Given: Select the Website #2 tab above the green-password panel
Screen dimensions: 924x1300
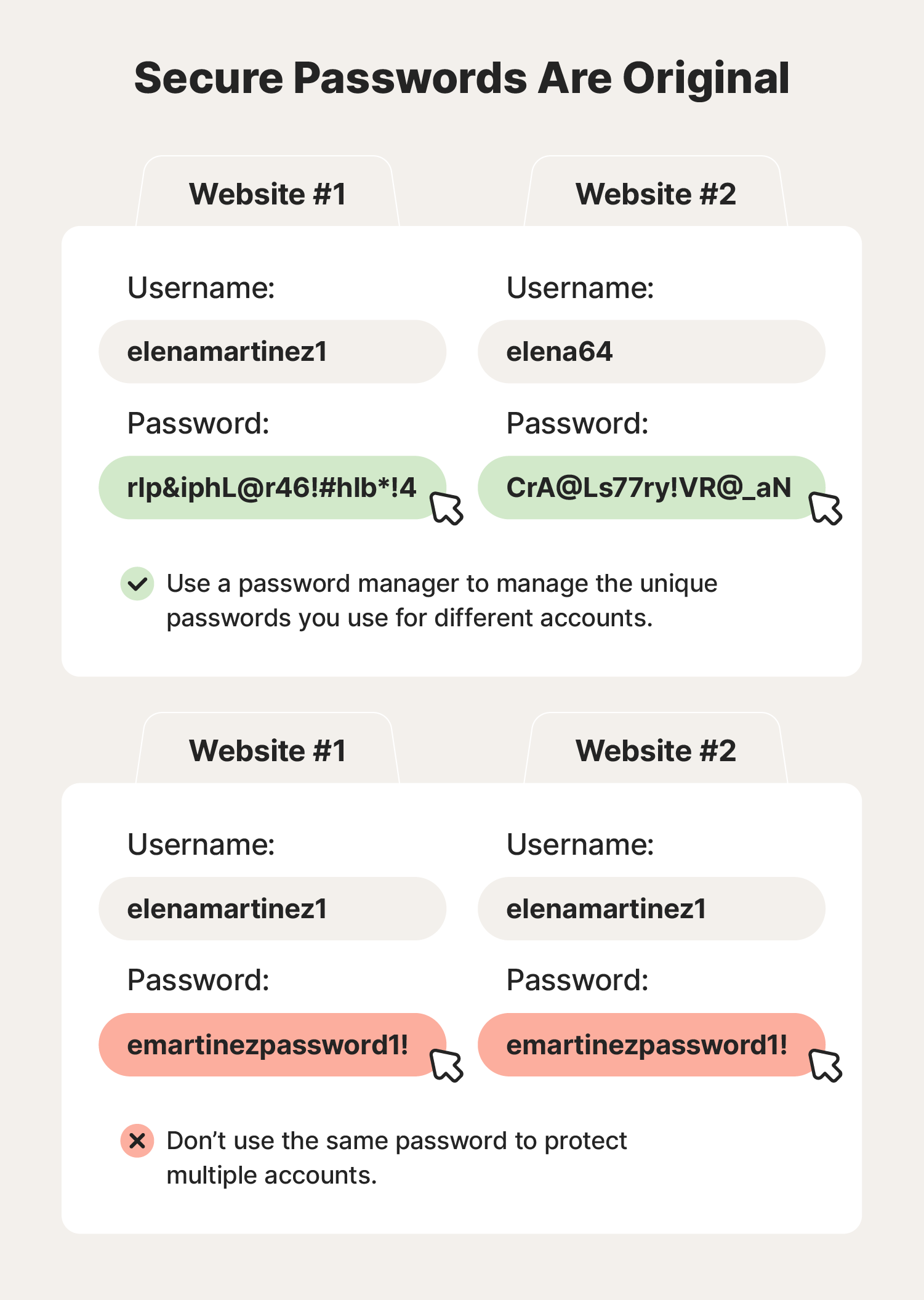Looking at the screenshot, I should (x=656, y=194).
